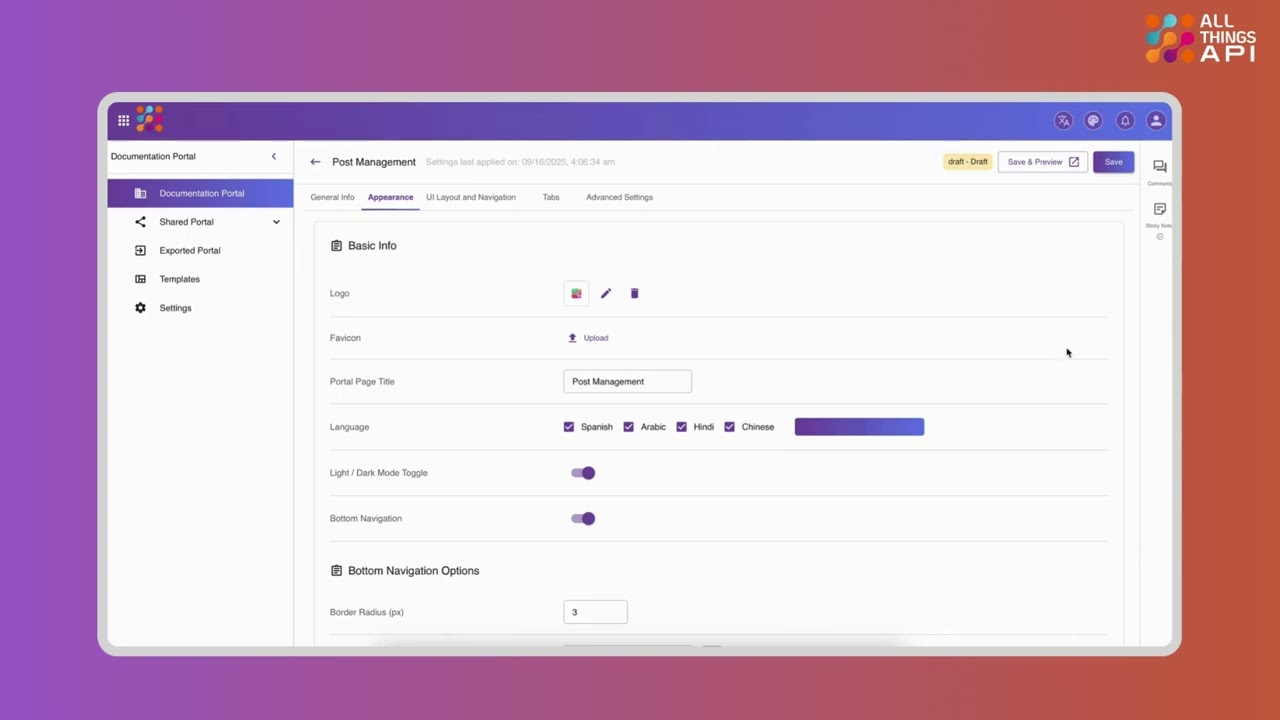Click the purple Save button

[1113, 162]
